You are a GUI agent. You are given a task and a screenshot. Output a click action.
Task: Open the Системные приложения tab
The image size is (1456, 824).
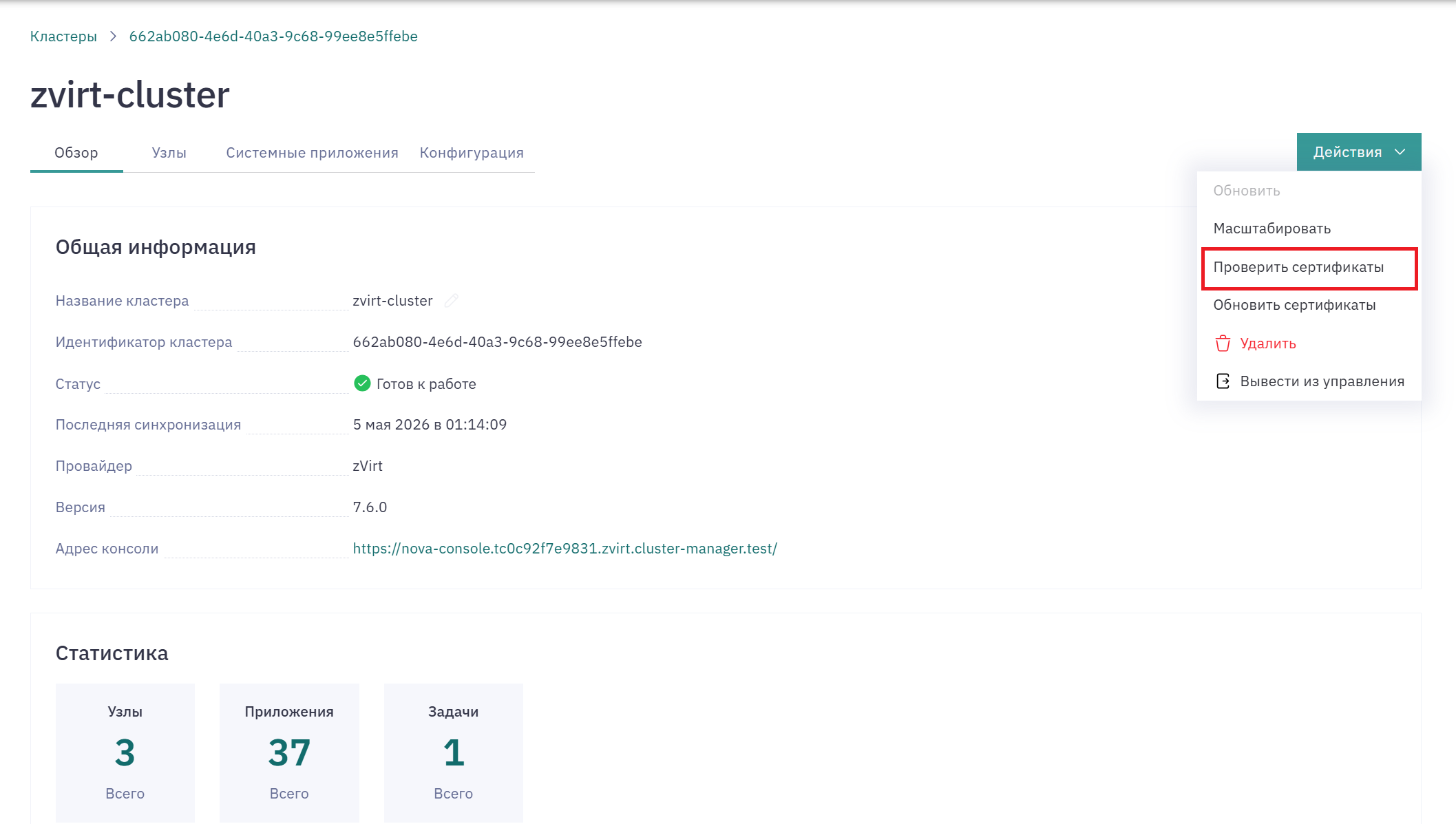313,153
